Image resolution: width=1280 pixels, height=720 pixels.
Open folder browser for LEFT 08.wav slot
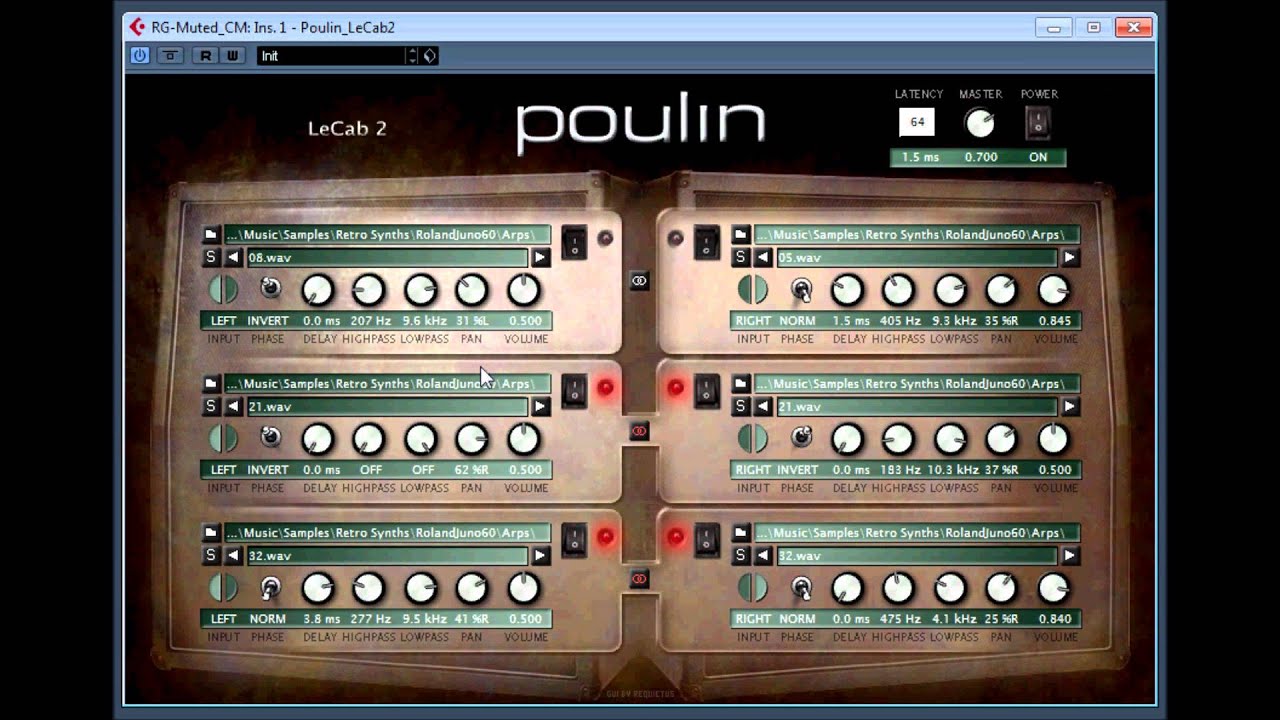tap(210, 235)
